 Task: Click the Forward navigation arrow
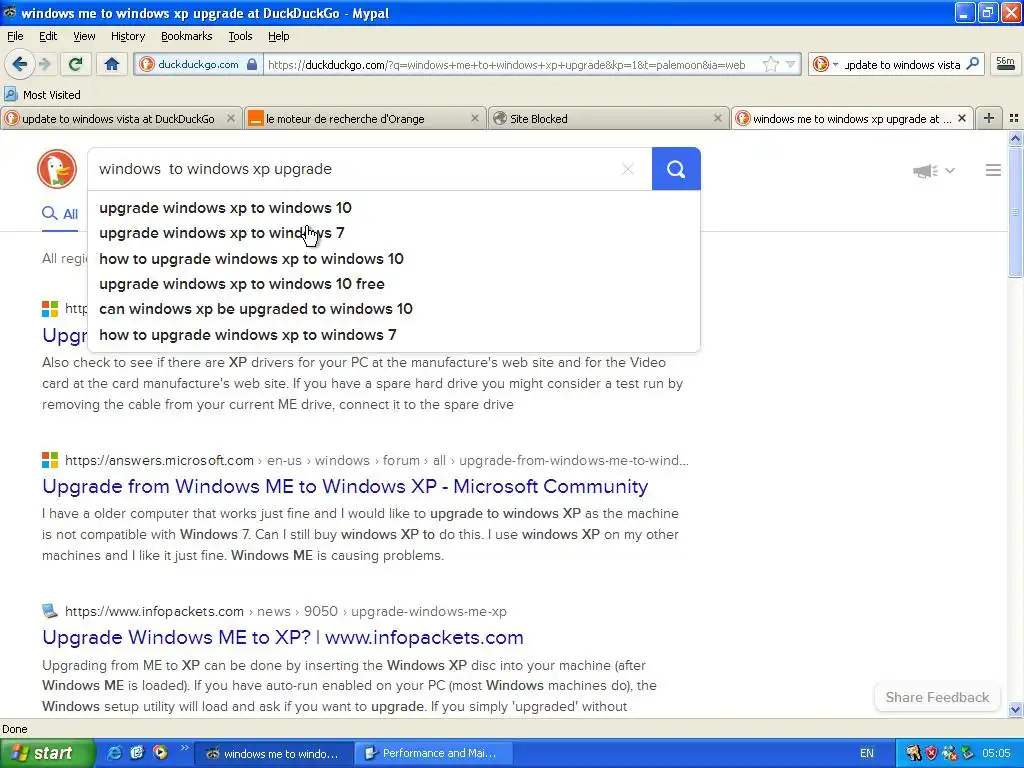(x=44, y=64)
